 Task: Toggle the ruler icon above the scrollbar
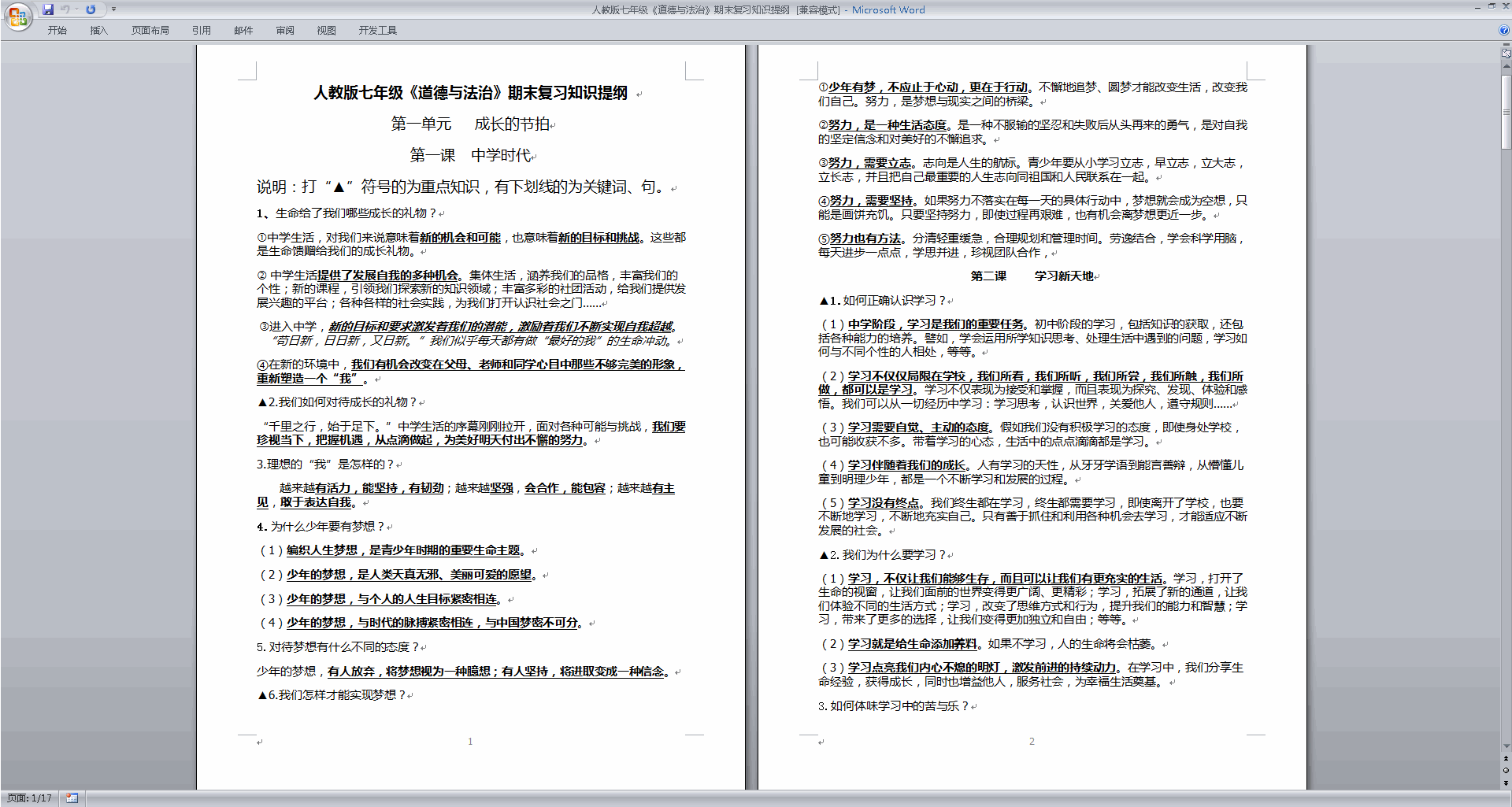click(1506, 54)
